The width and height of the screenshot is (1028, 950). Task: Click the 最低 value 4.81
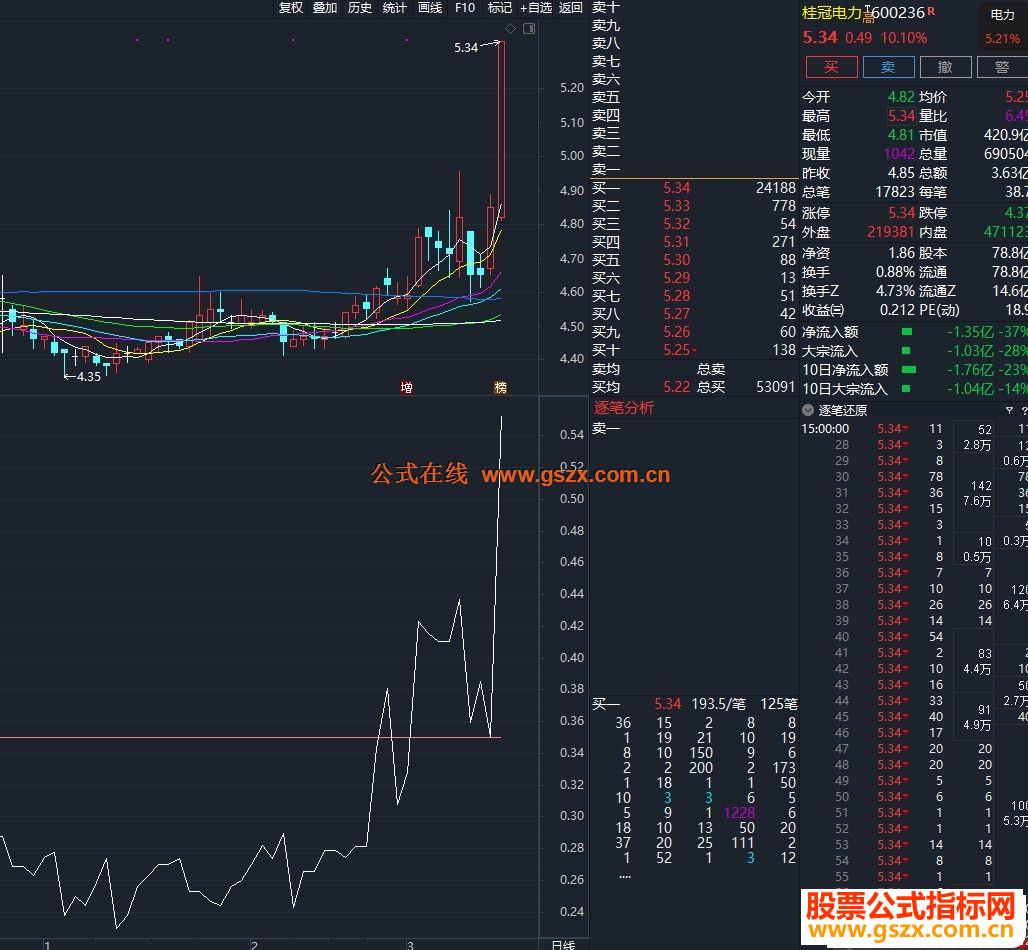(x=901, y=135)
